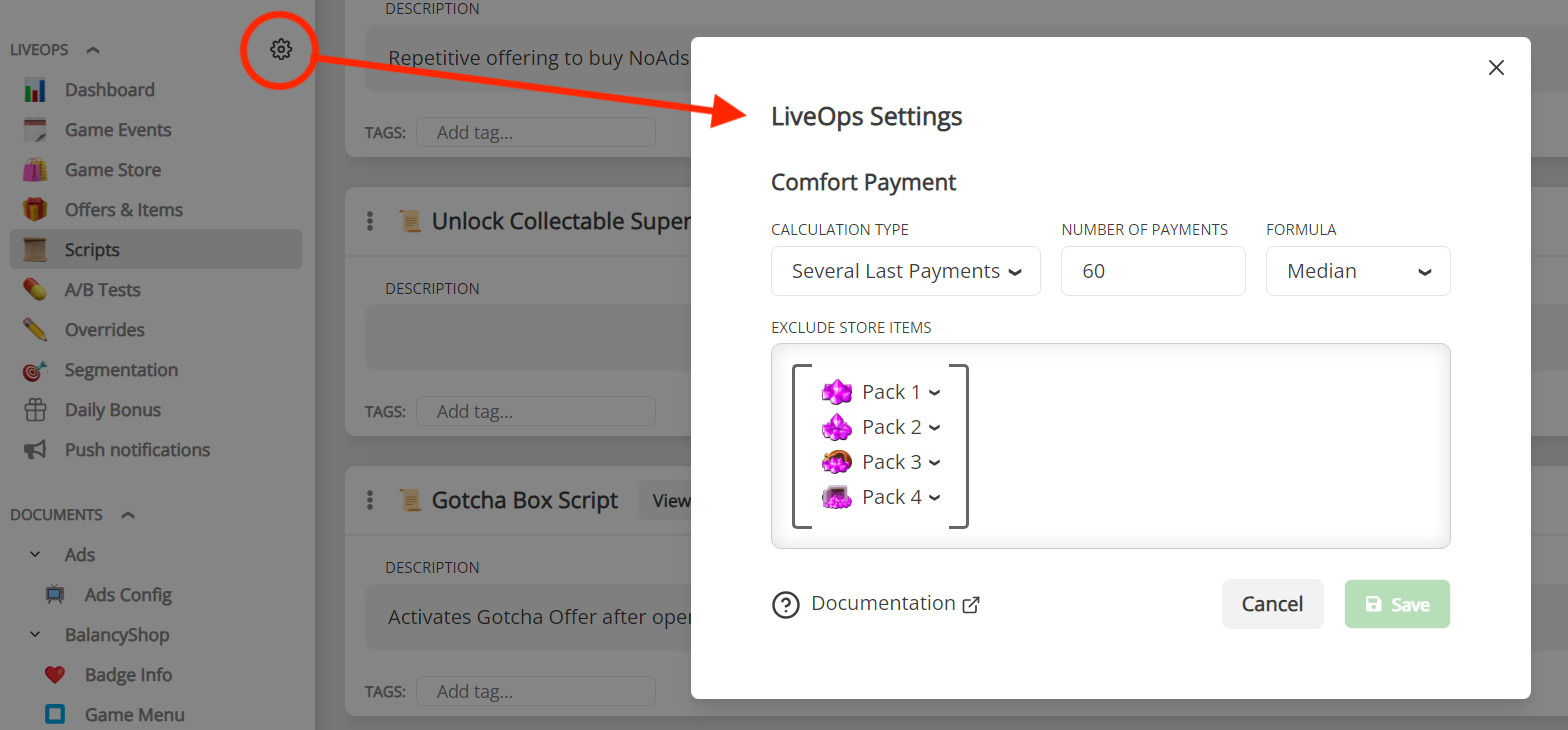Open the Pack 2 item dropdown
This screenshot has width=1568, height=730.
pos(934,428)
